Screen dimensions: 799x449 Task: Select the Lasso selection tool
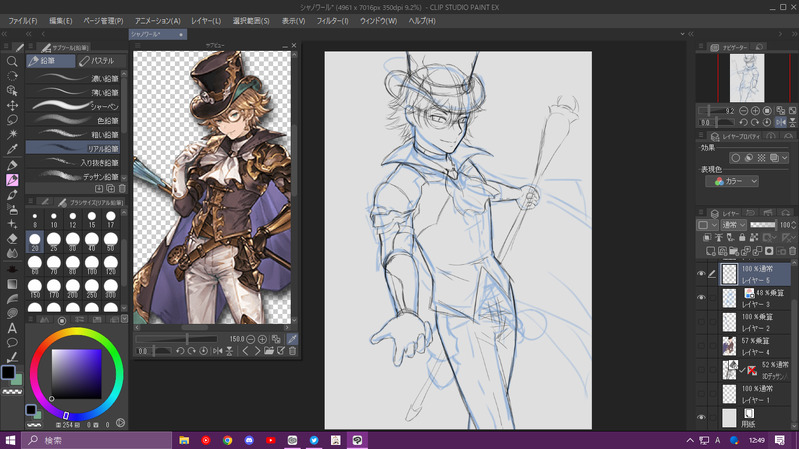12,120
